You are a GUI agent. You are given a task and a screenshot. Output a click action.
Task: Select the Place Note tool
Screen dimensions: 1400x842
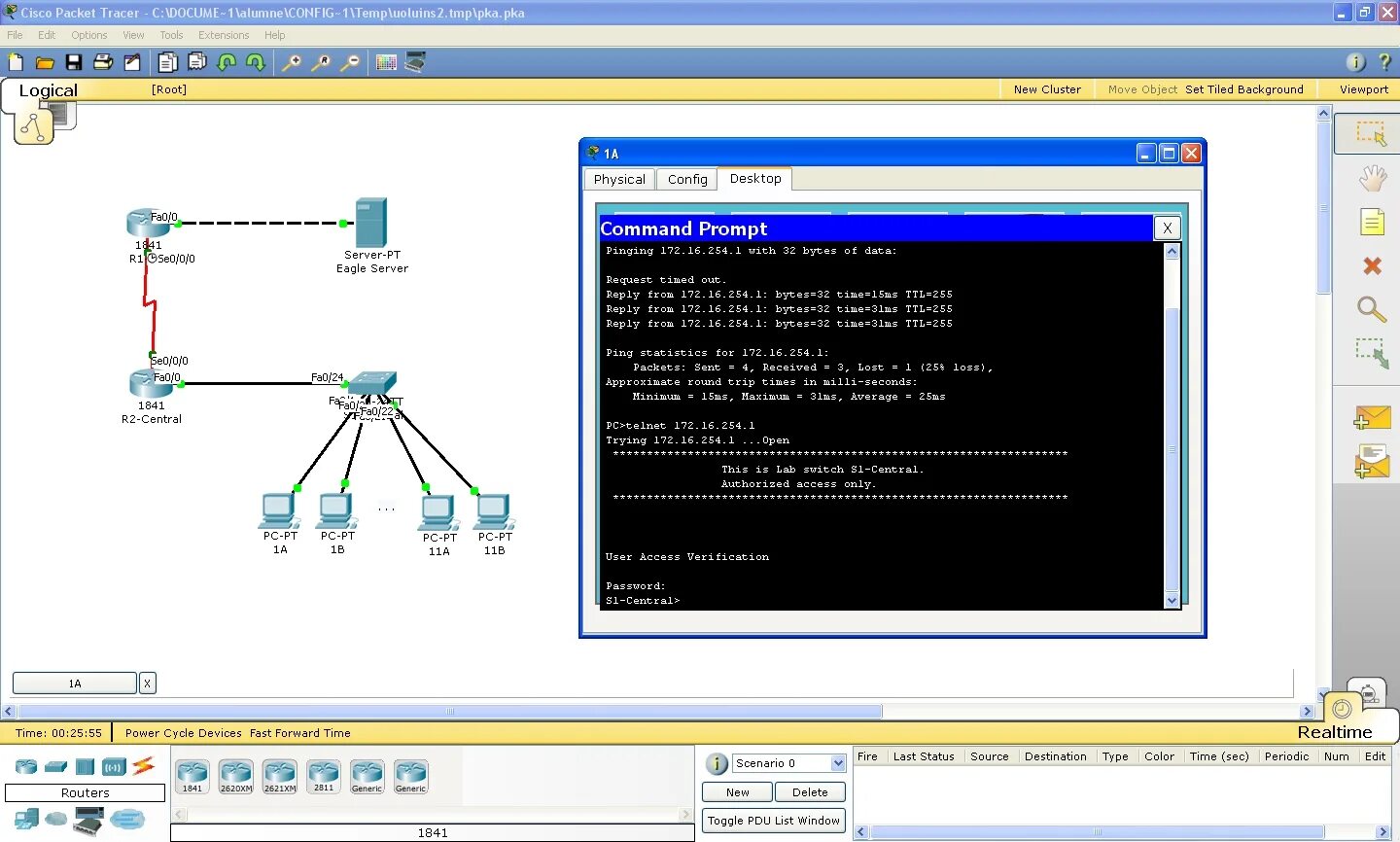coord(1372,223)
